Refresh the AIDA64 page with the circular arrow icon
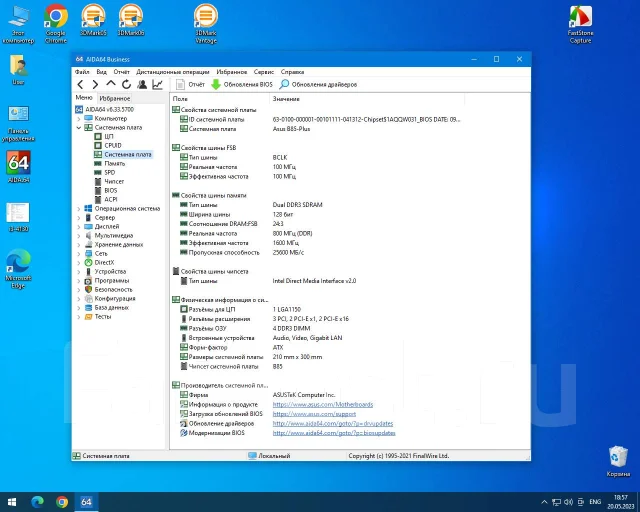Image resolution: width=640 pixels, height=512 pixels. (127, 85)
